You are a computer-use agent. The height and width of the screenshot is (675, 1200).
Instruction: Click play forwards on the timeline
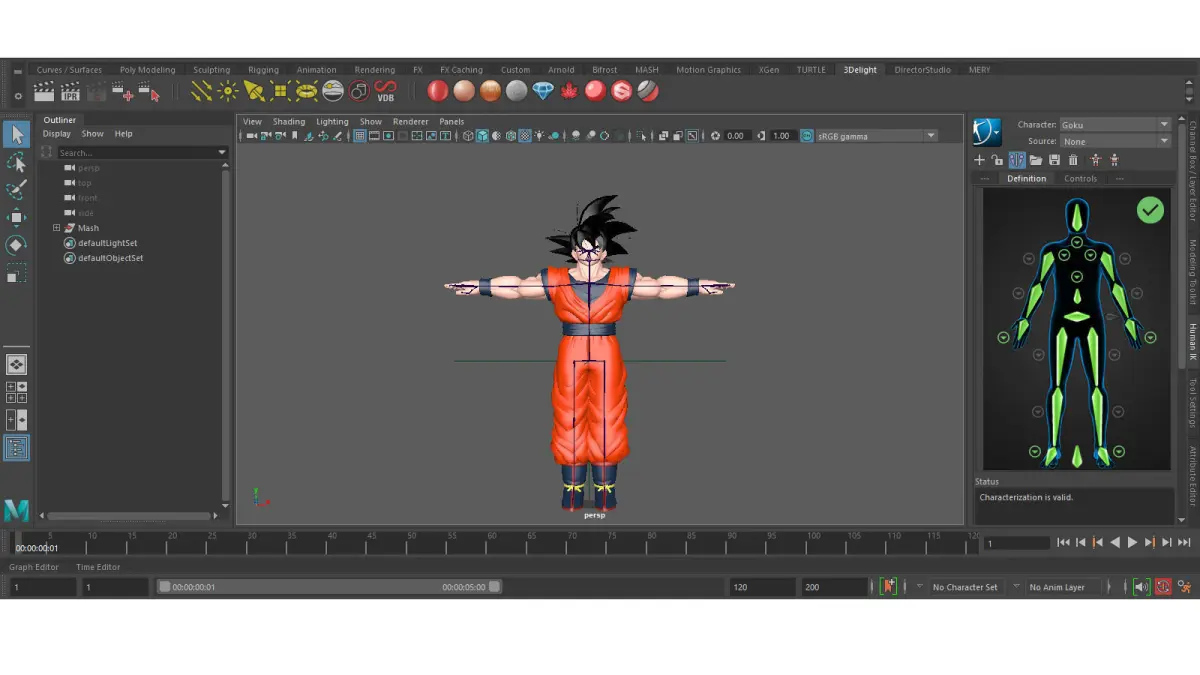pos(1132,542)
